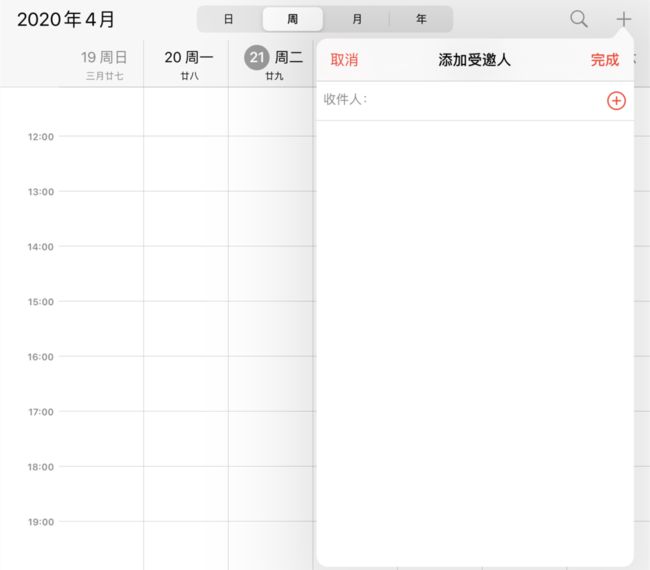Image resolution: width=650 pixels, height=570 pixels.
Task: Select the 19 周日 day header
Action: pos(104,57)
